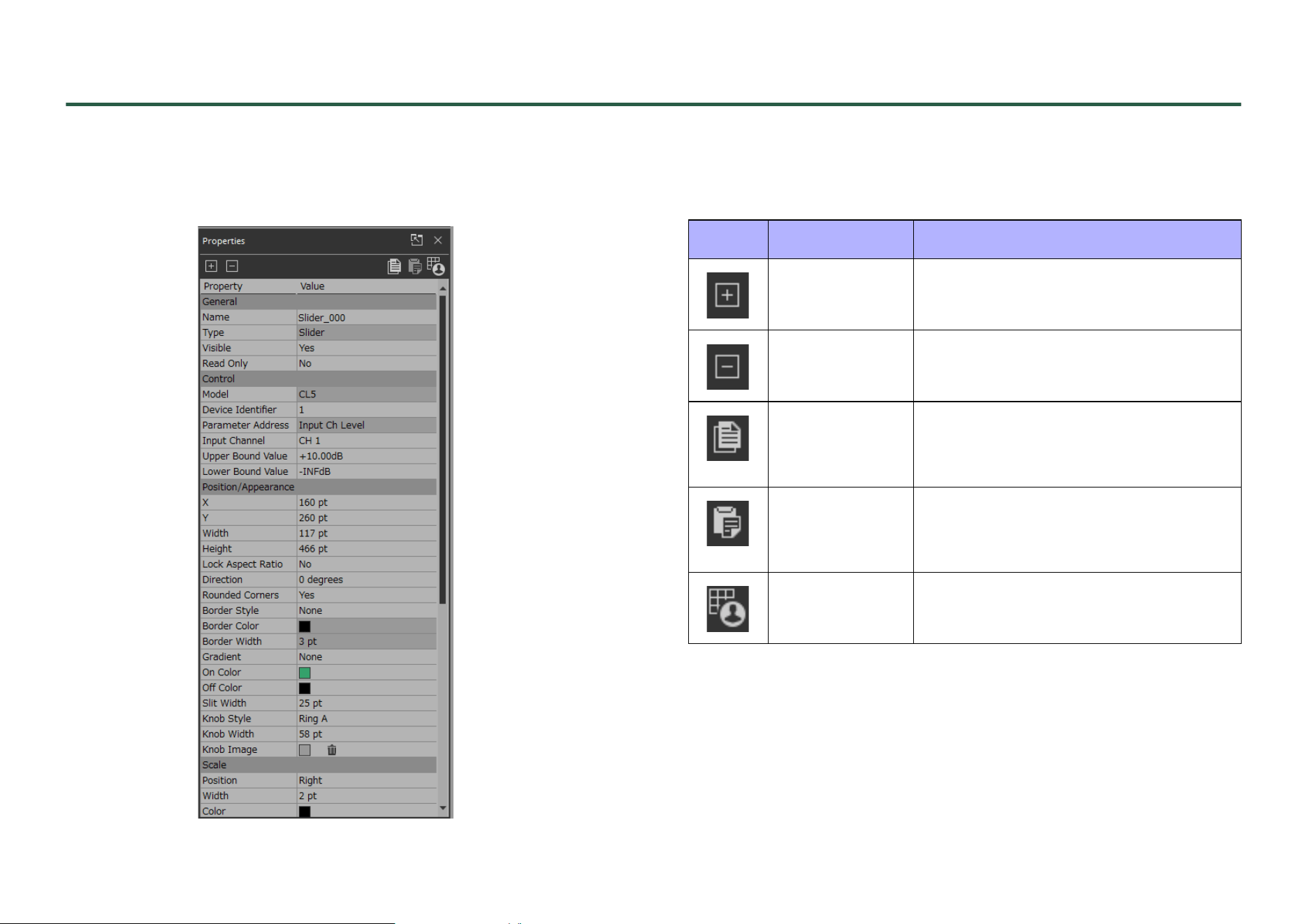
Task: Open the green On Color swatch
Action: [305, 673]
